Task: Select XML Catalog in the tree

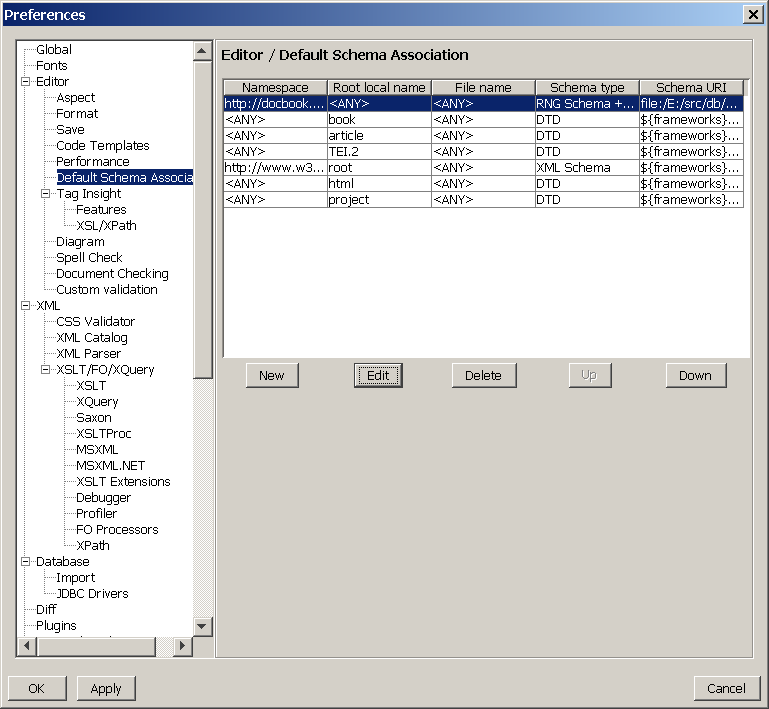Action: click(91, 338)
